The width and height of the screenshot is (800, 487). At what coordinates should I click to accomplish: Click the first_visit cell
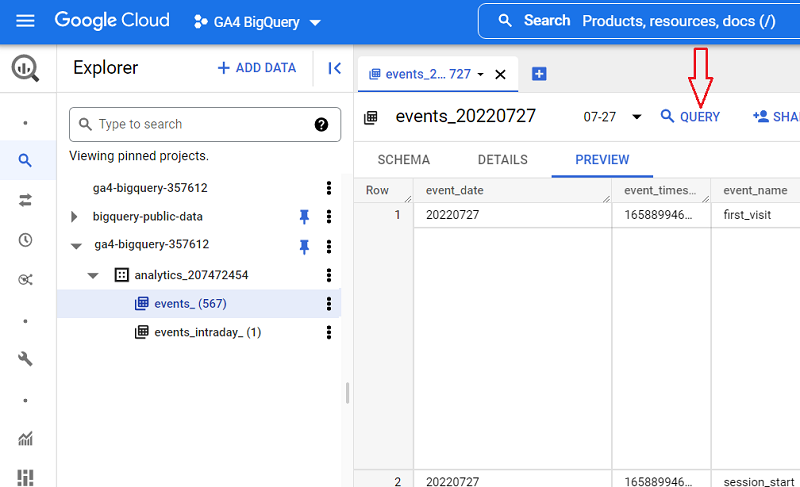coord(747,215)
